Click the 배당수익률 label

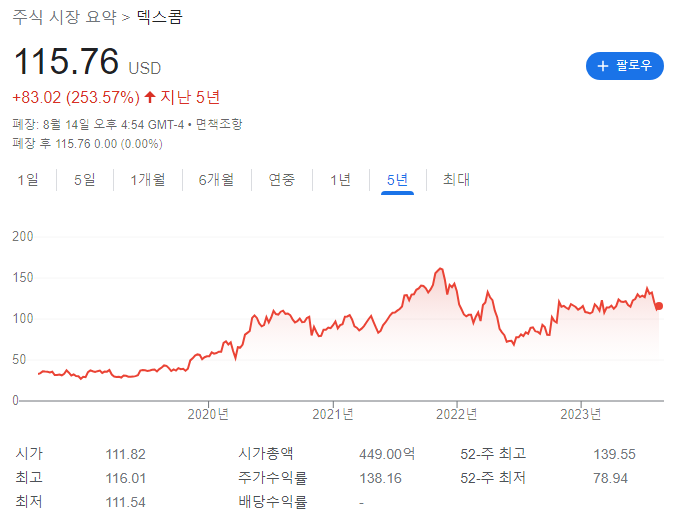(x=273, y=502)
